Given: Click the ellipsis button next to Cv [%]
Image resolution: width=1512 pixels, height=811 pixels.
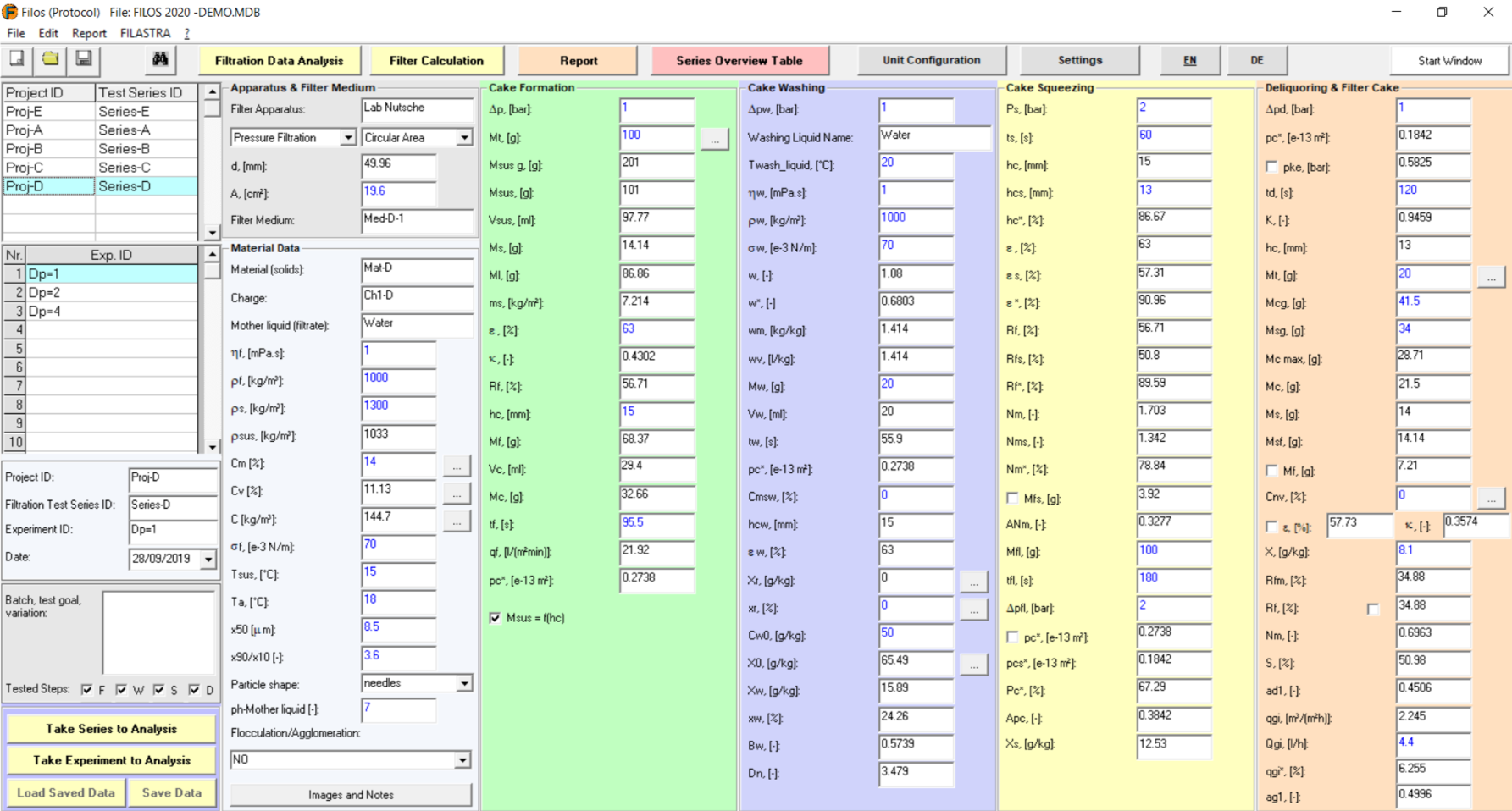Looking at the screenshot, I should [457, 493].
